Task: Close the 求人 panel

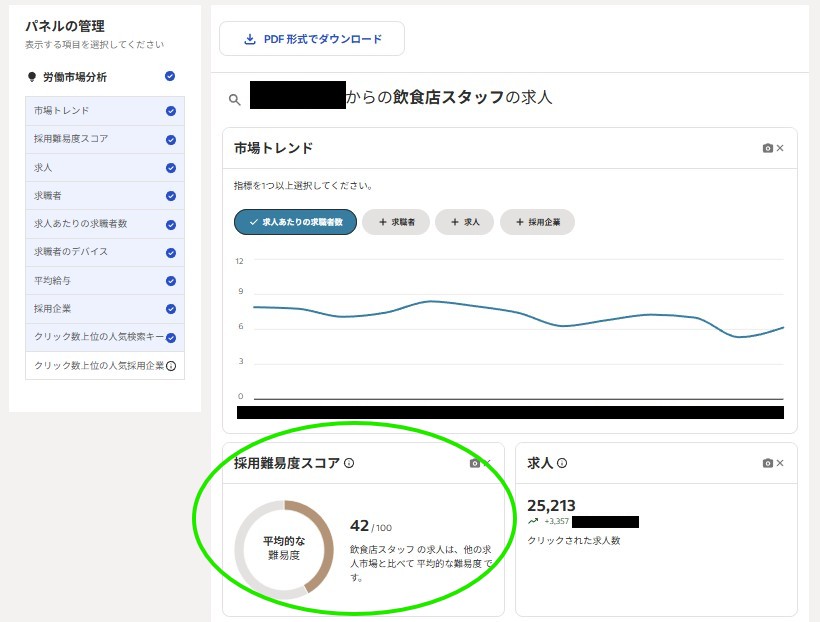Action: point(780,463)
